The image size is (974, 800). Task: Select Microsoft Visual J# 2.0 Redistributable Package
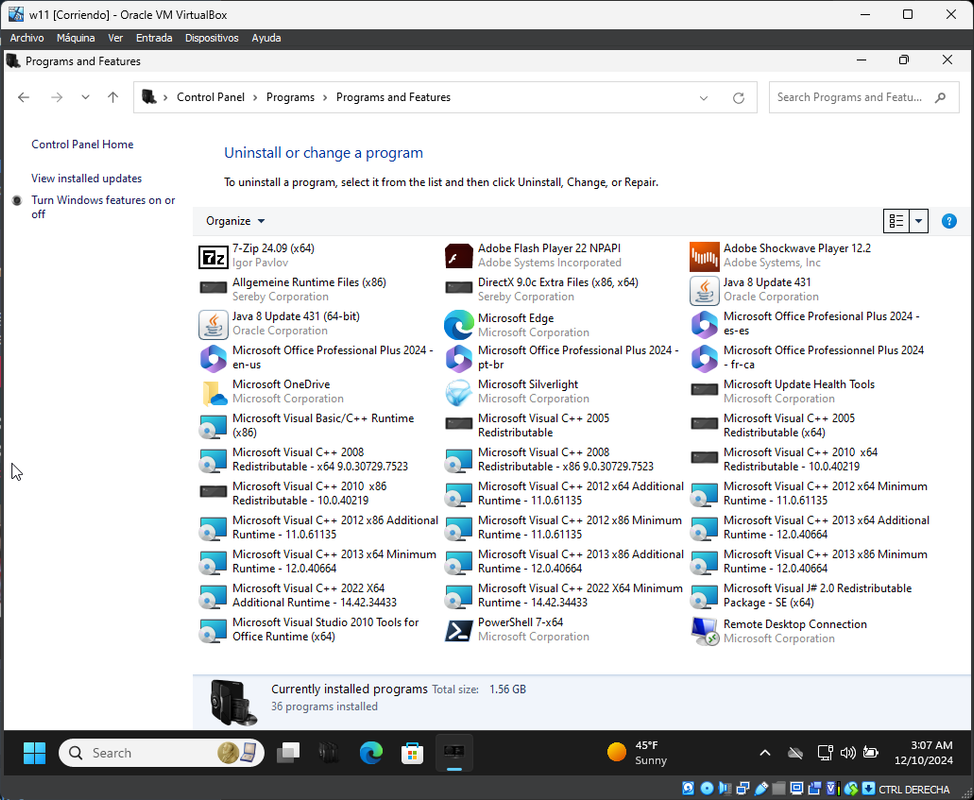pos(811,596)
